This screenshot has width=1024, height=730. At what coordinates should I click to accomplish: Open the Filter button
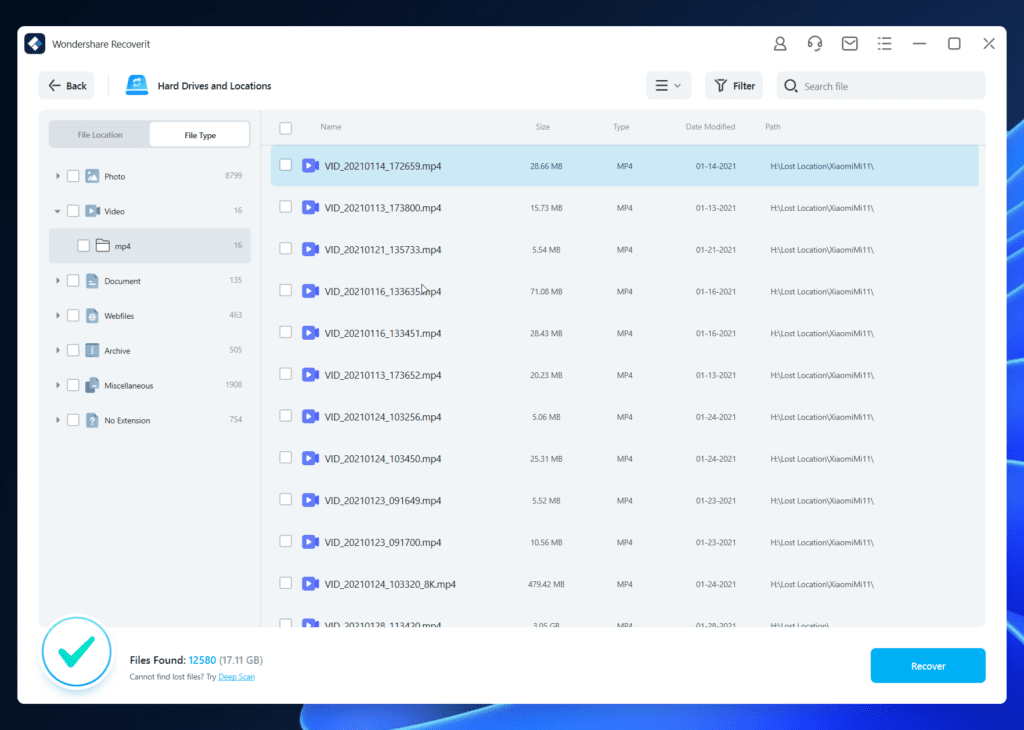click(x=734, y=86)
